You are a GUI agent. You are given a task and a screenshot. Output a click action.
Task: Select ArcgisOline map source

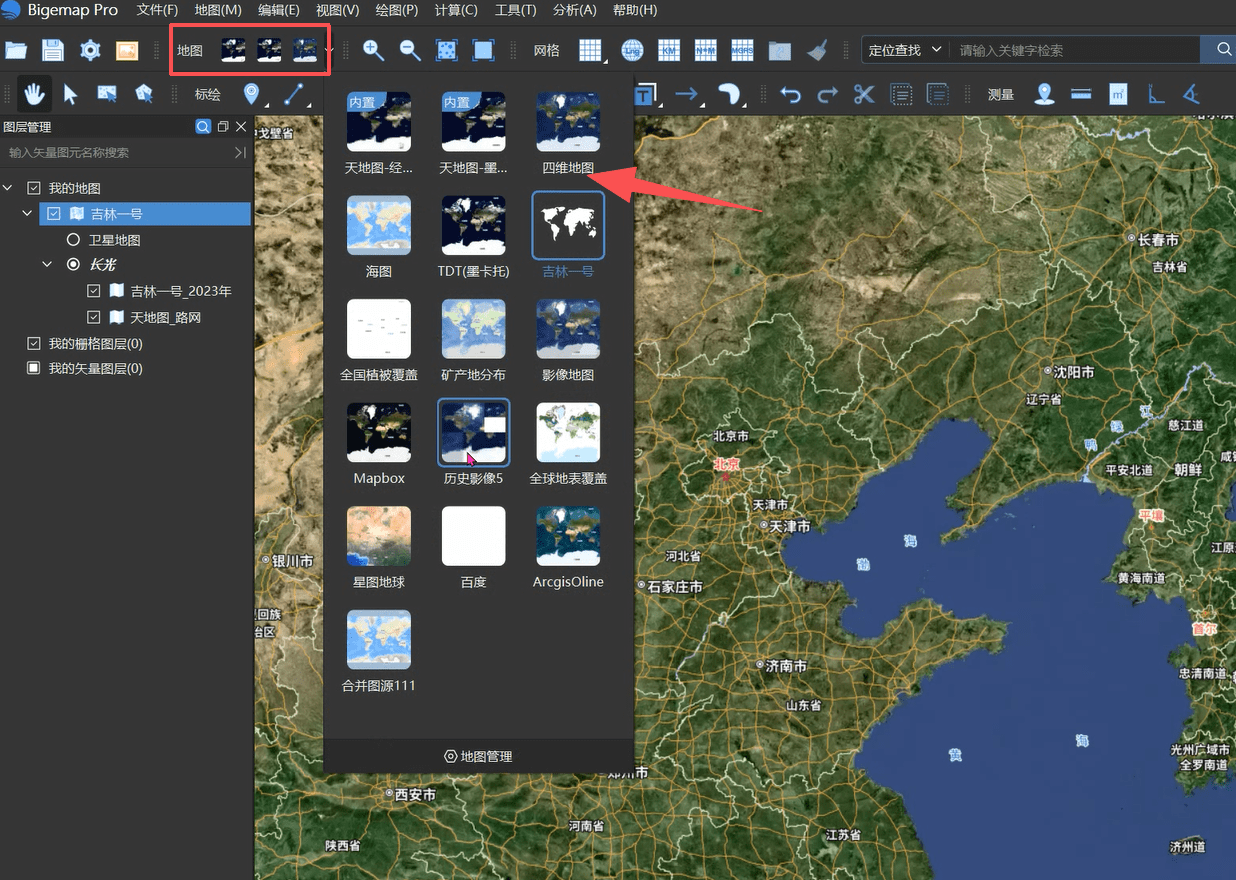coord(568,548)
